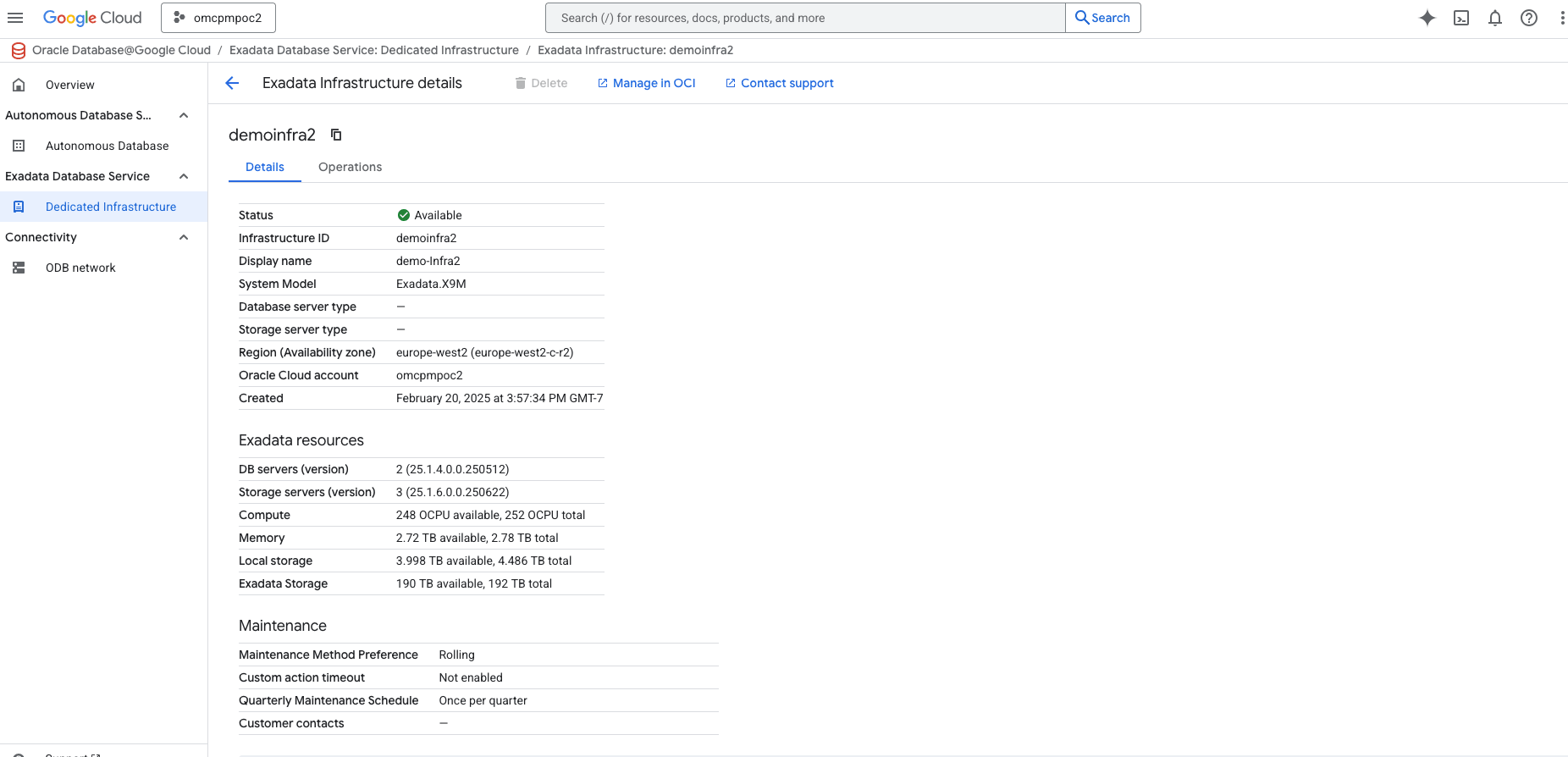Image resolution: width=1568 pixels, height=757 pixels.
Task: Select the Details tab
Action: pyautogui.click(x=265, y=167)
